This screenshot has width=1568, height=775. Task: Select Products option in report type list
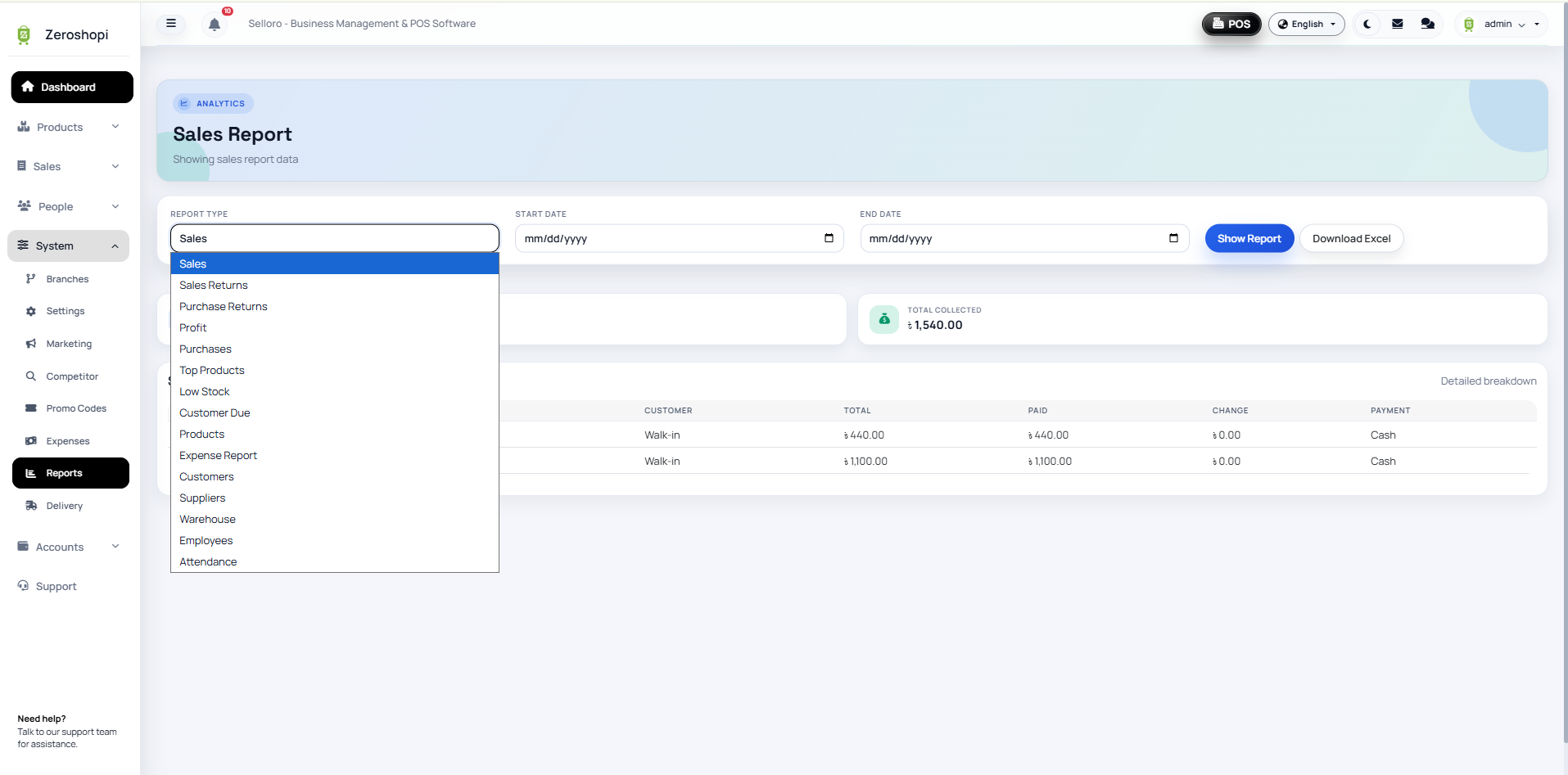coord(335,434)
